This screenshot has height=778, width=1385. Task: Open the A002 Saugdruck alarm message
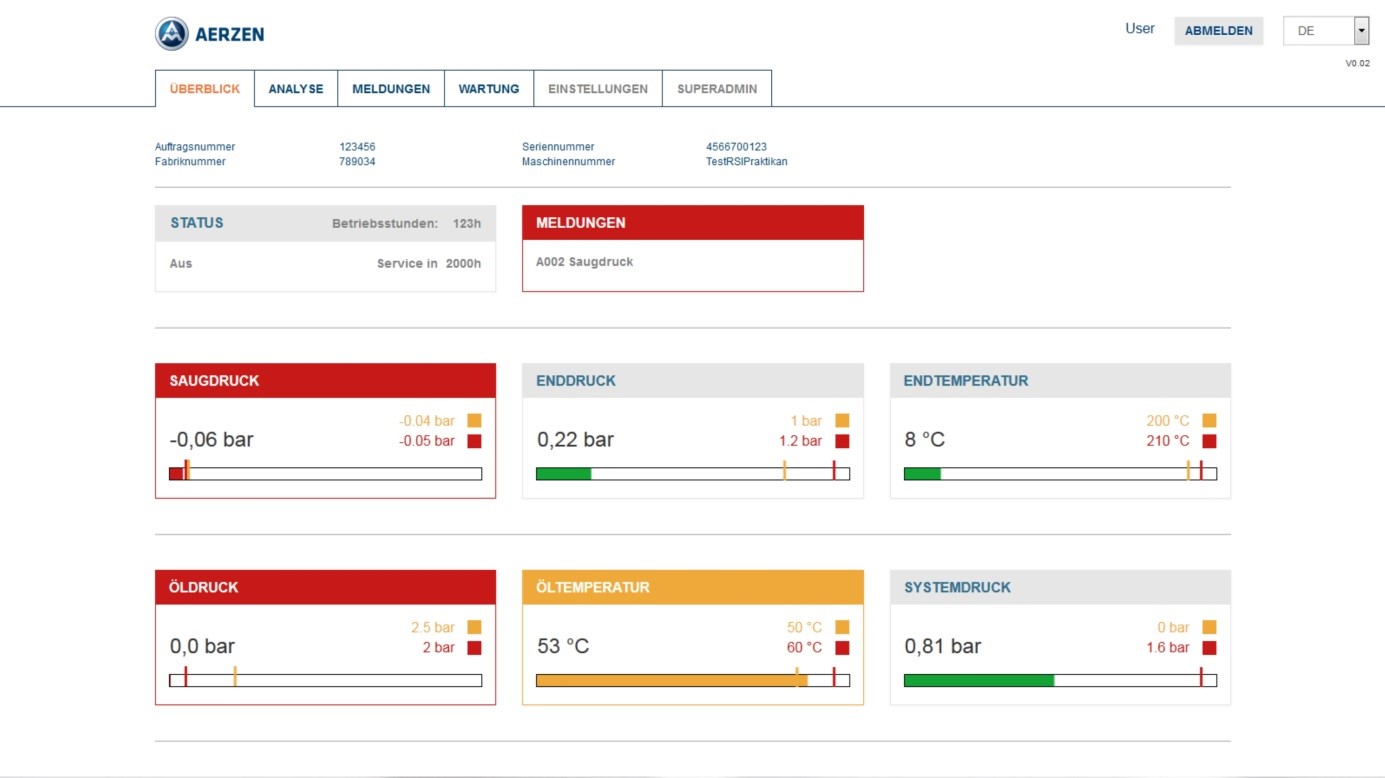586,261
